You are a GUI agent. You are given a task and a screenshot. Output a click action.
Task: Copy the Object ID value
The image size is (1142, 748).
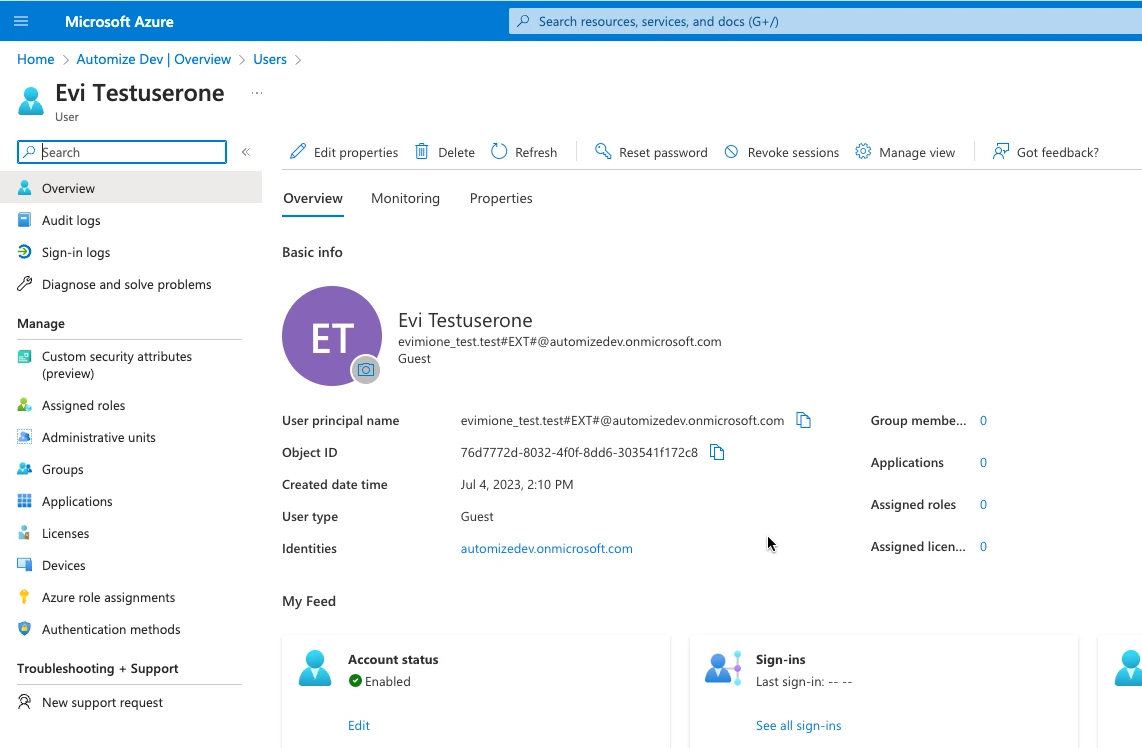(x=717, y=452)
